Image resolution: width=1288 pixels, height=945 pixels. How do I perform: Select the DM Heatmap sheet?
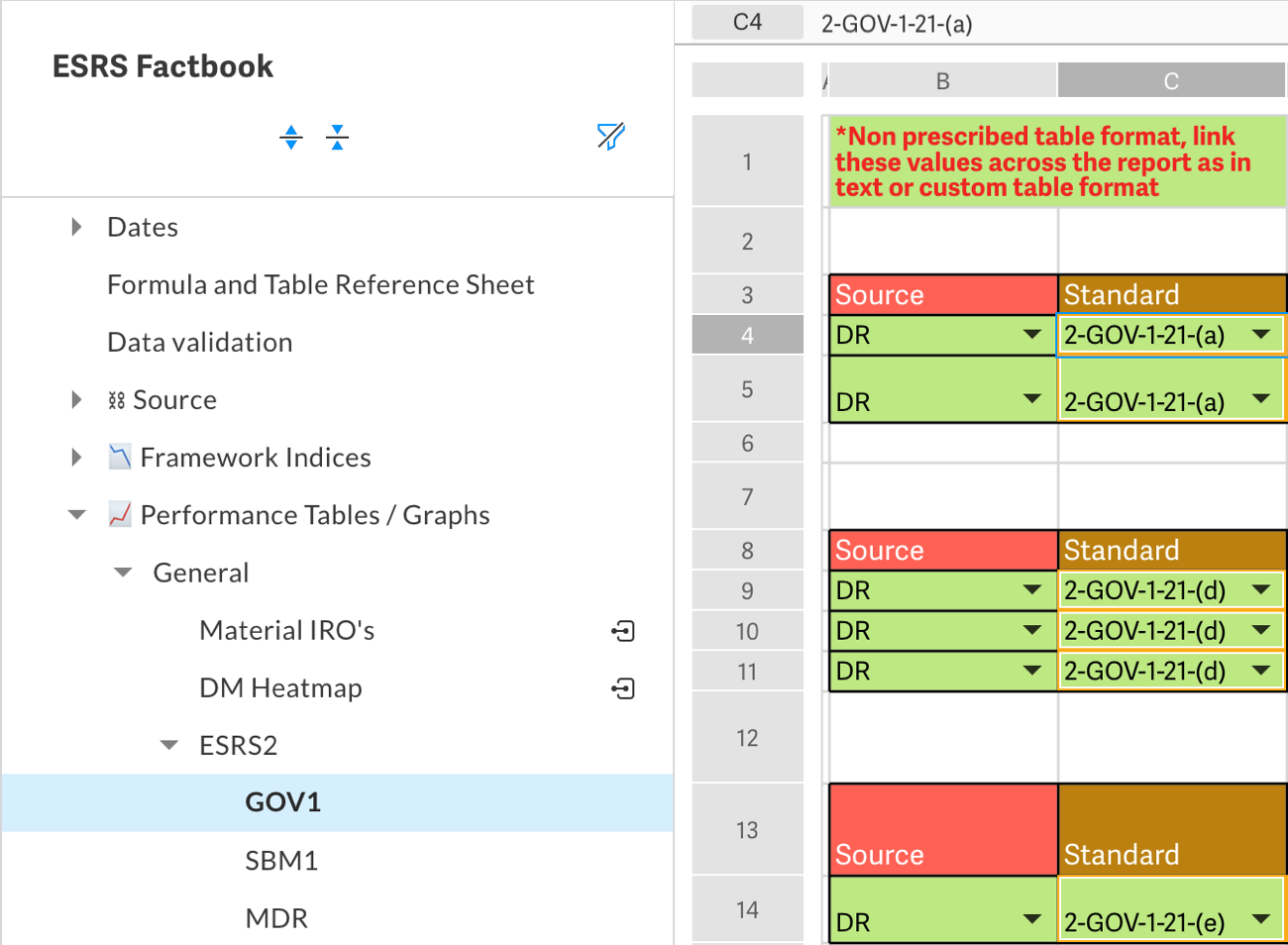[x=280, y=687]
